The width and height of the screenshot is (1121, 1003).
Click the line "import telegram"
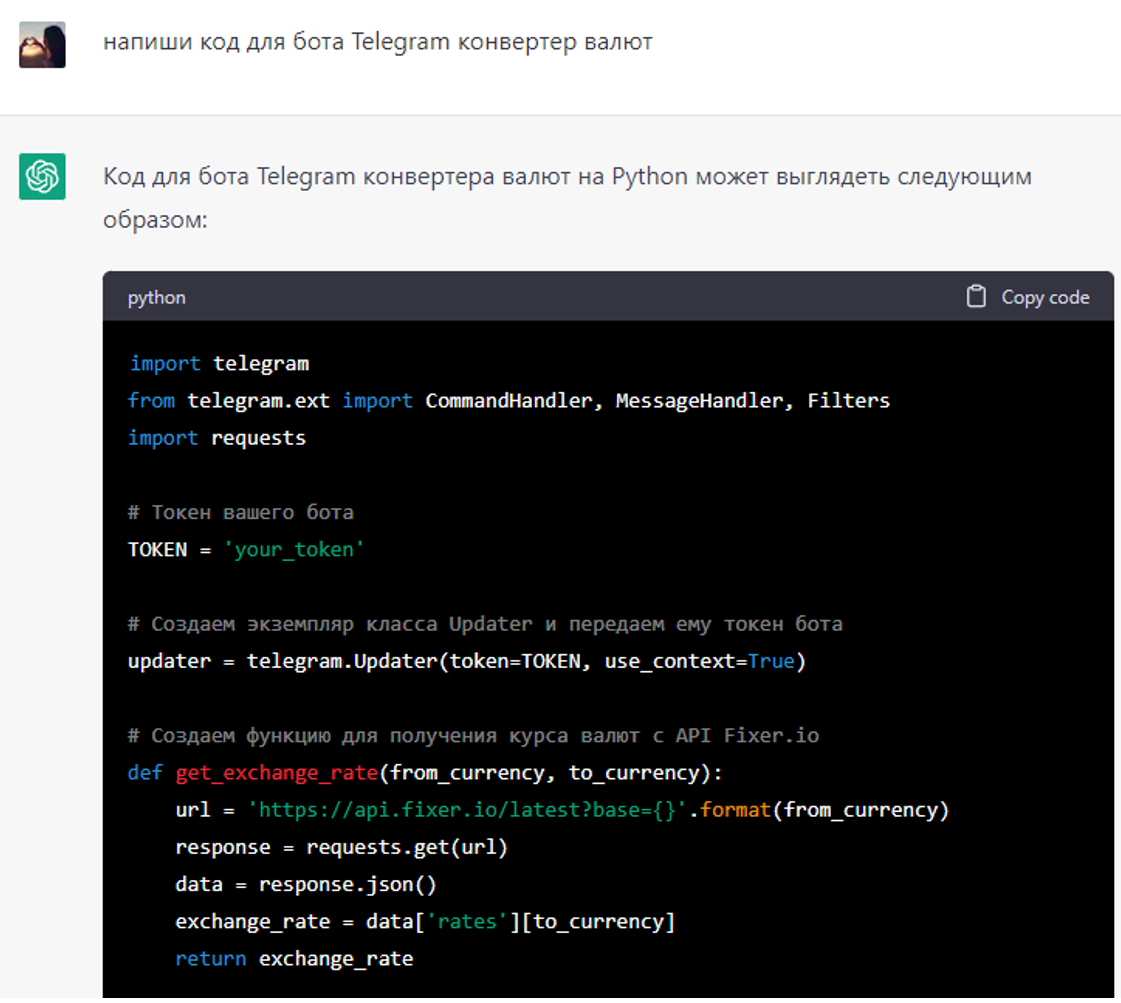(x=219, y=363)
